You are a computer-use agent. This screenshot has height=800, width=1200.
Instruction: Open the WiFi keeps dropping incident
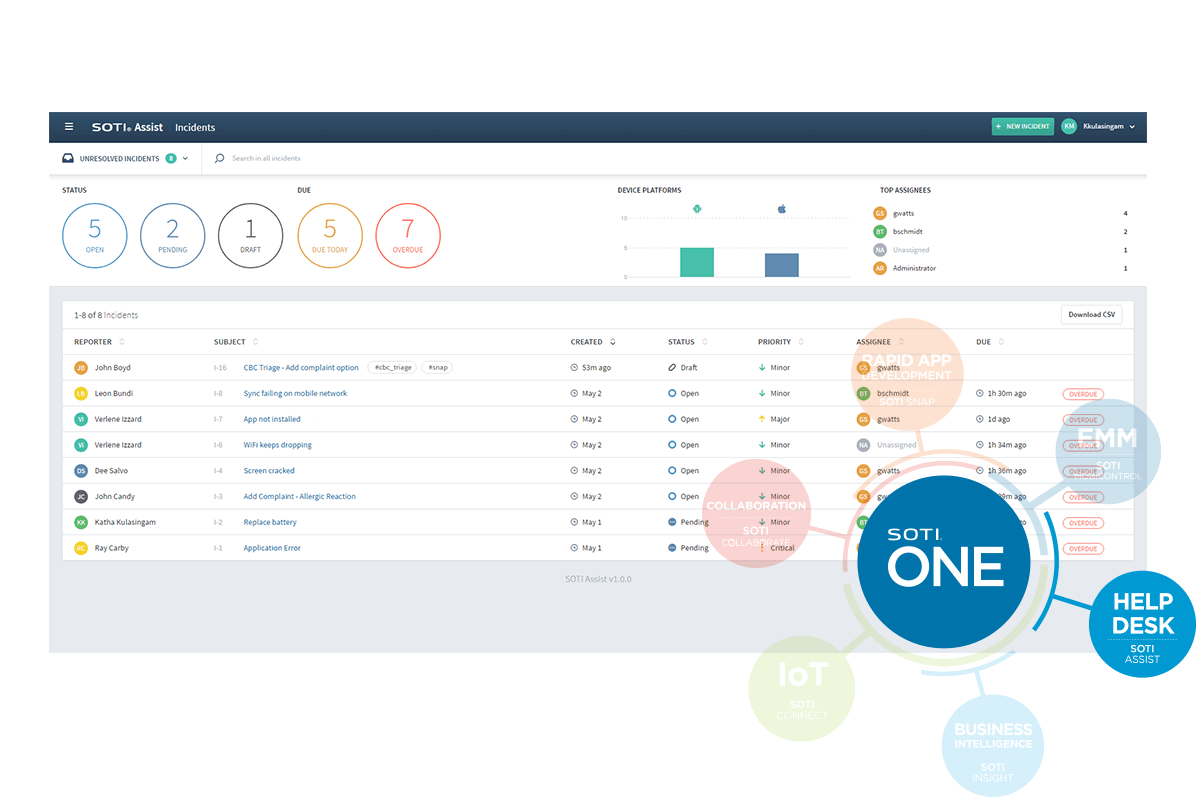pyautogui.click(x=277, y=445)
